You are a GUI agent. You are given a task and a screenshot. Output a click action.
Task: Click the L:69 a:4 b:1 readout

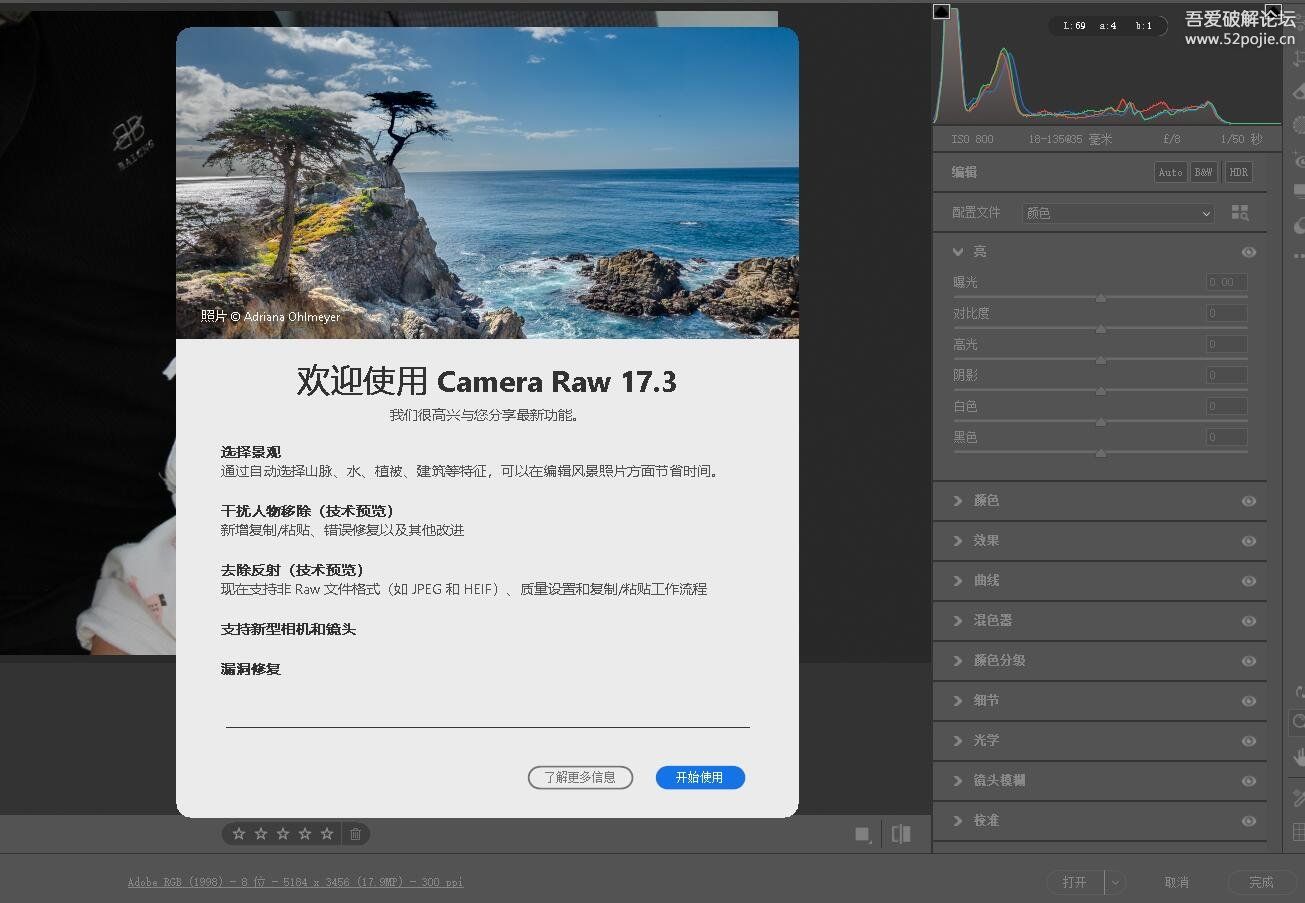1107,26
